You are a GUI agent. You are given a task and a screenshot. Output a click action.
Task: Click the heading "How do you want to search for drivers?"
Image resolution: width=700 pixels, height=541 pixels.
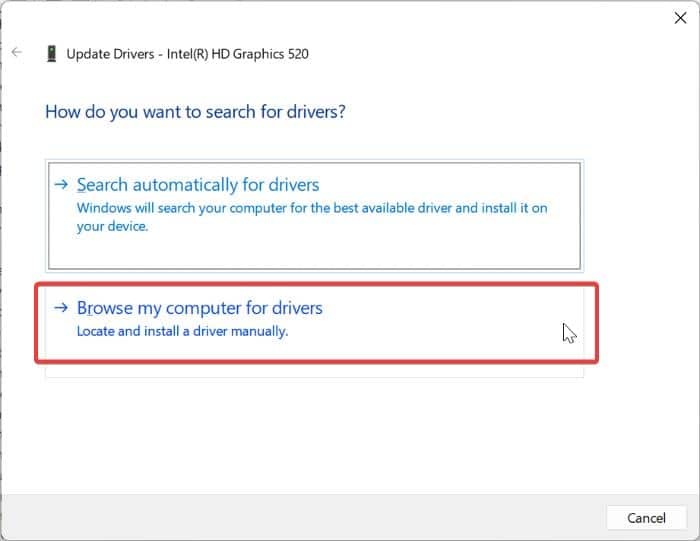pyautogui.click(x=196, y=112)
